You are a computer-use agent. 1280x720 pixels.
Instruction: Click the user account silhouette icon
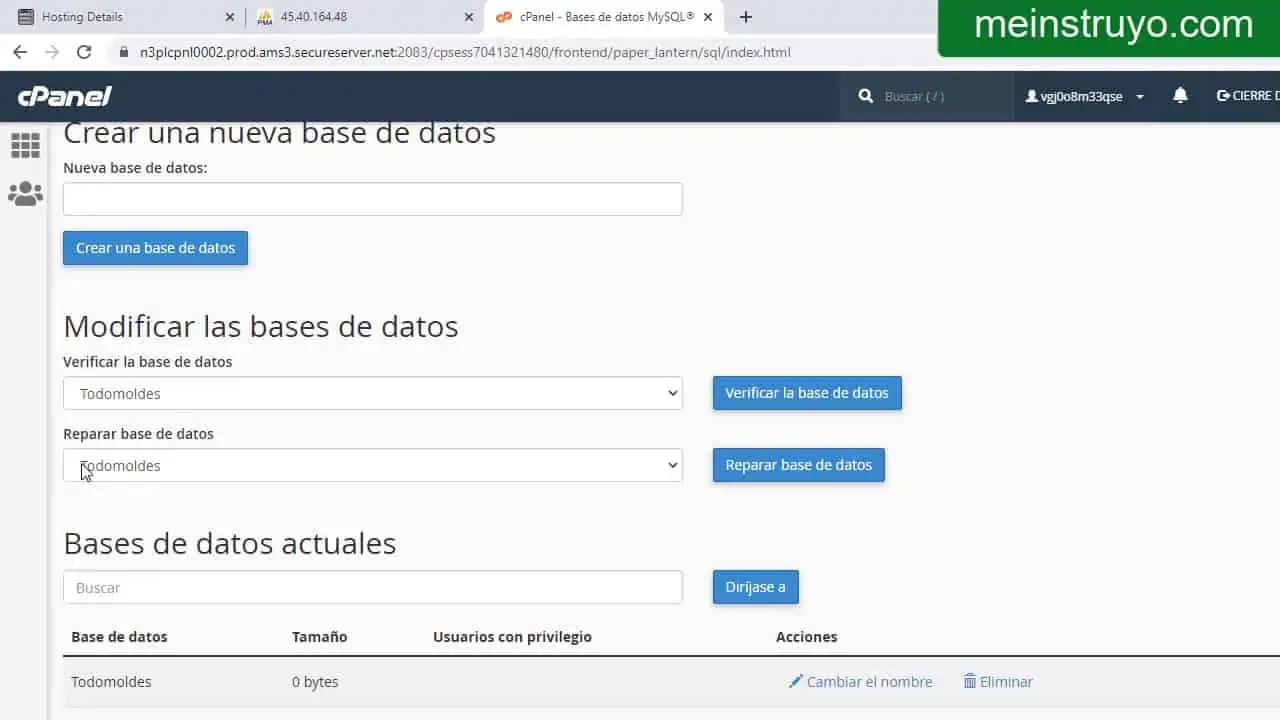tap(1032, 97)
